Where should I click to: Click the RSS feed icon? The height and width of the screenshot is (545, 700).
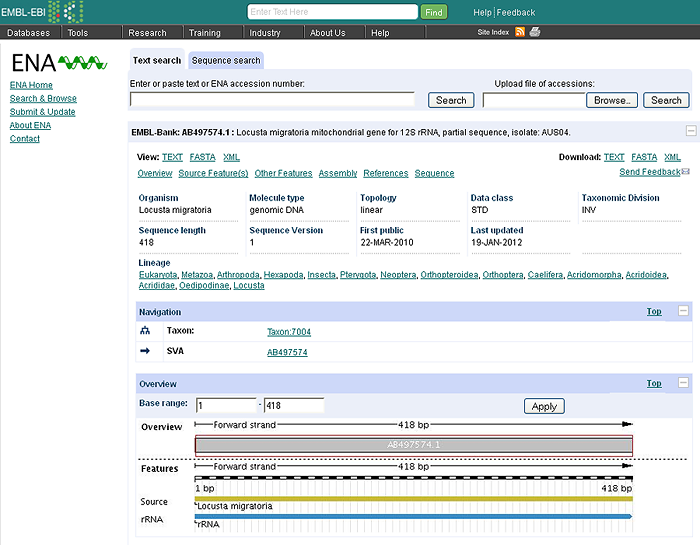(x=520, y=33)
